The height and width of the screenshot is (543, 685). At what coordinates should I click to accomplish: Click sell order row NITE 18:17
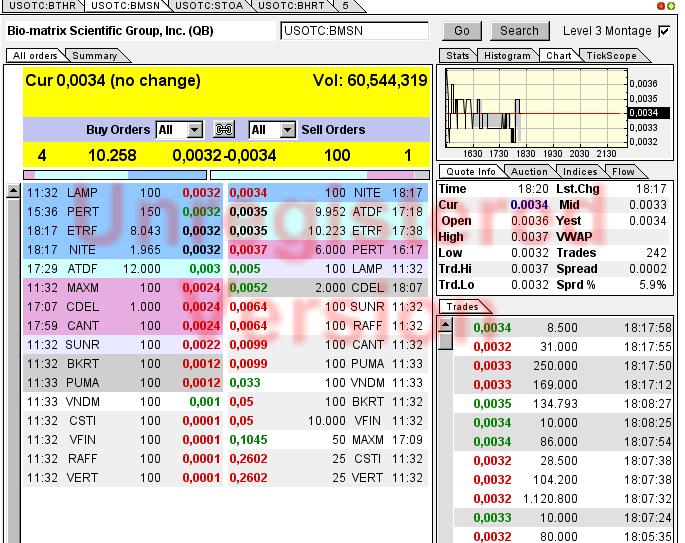click(328, 193)
